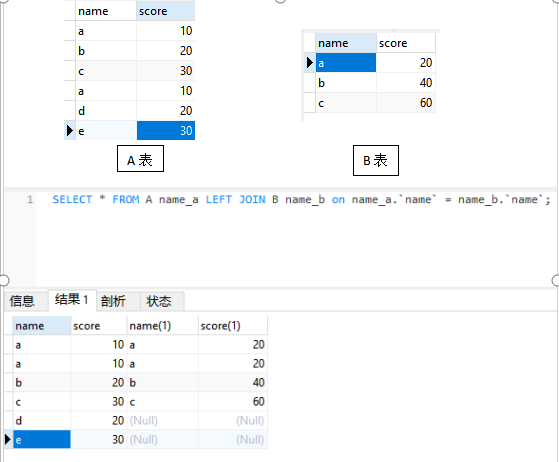
Task: Select the 结果 1 tab
Action: (x=72, y=300)
